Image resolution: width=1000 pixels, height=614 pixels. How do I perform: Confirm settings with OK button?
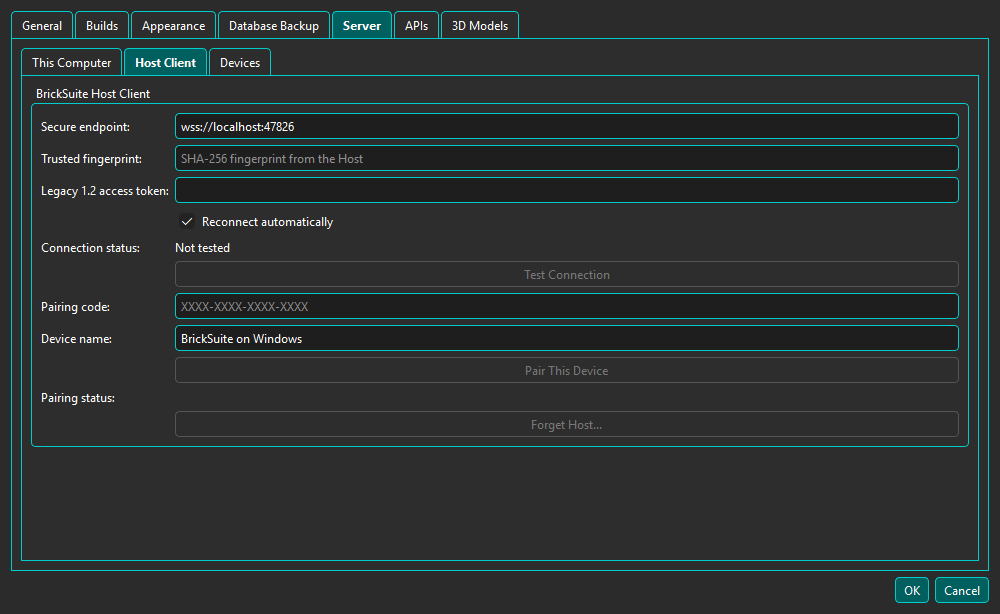point(911,590)
